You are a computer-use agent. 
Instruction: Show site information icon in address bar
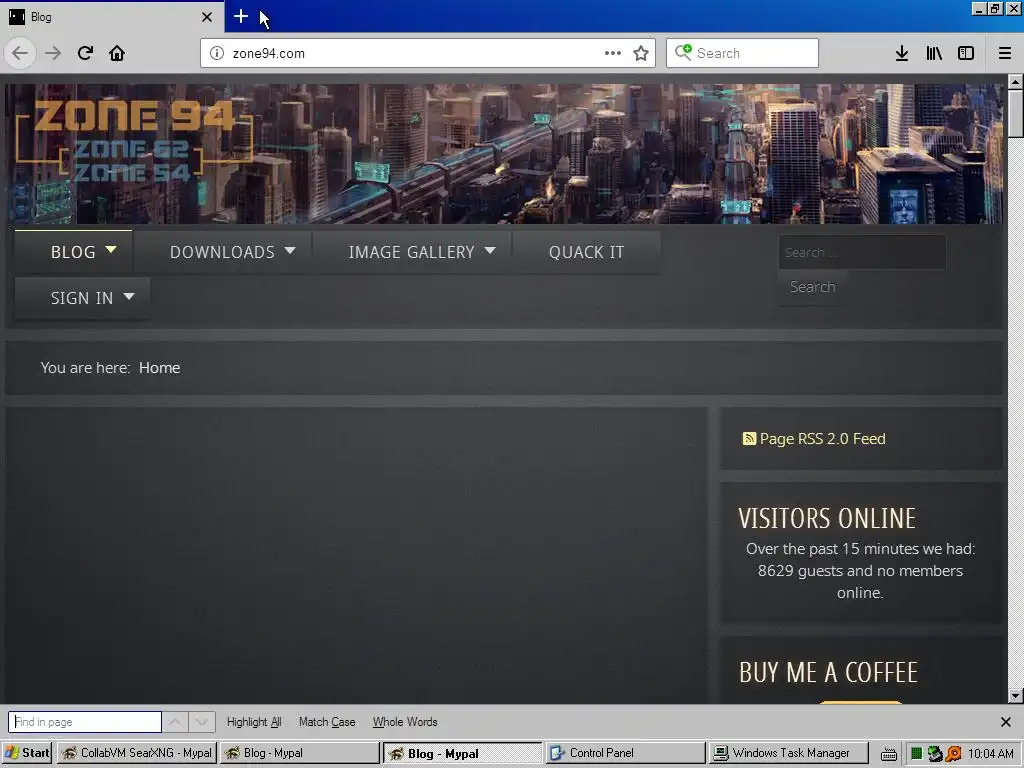click(217, 53)
